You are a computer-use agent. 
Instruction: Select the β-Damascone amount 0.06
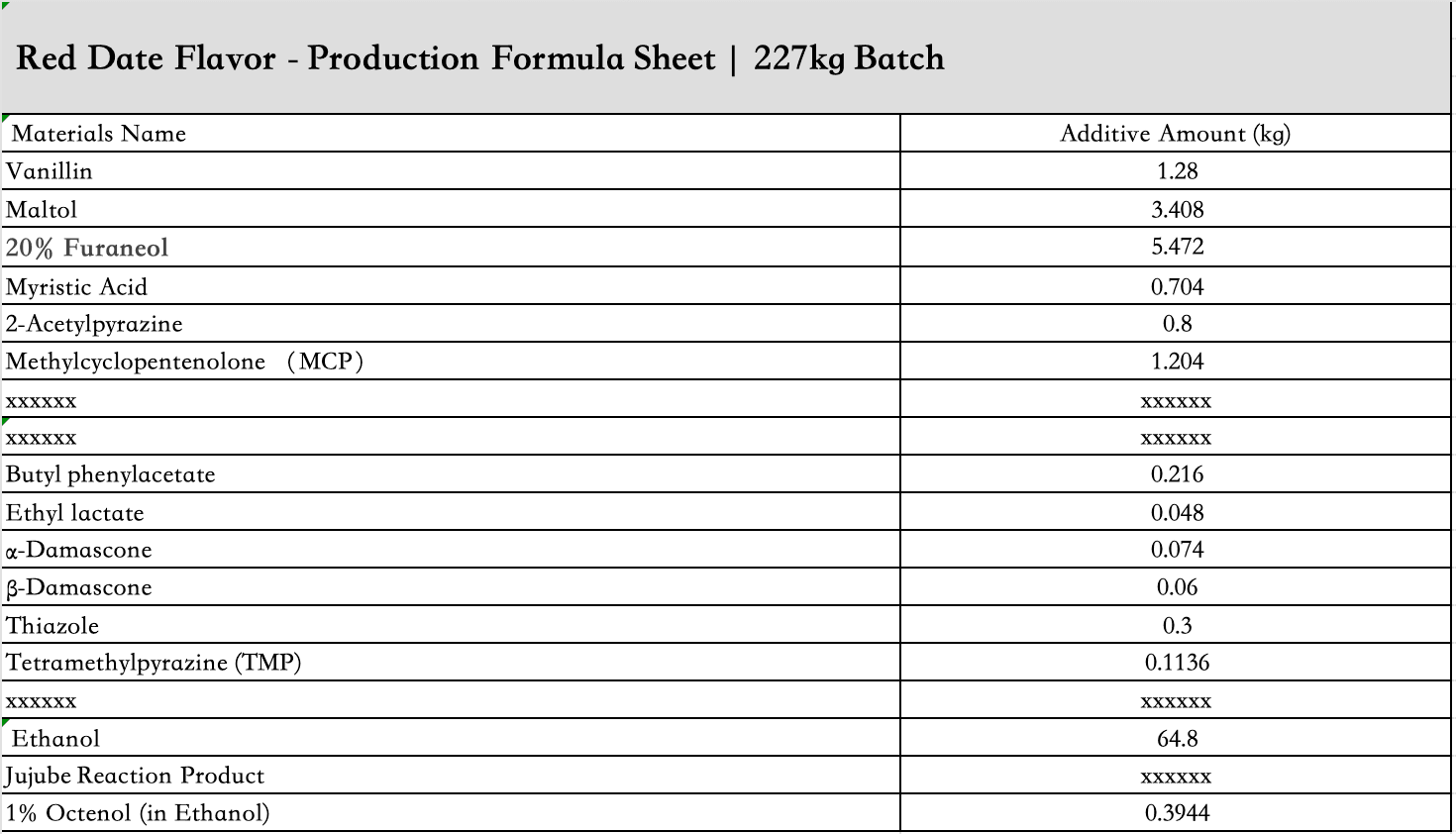coord(1176,587)
